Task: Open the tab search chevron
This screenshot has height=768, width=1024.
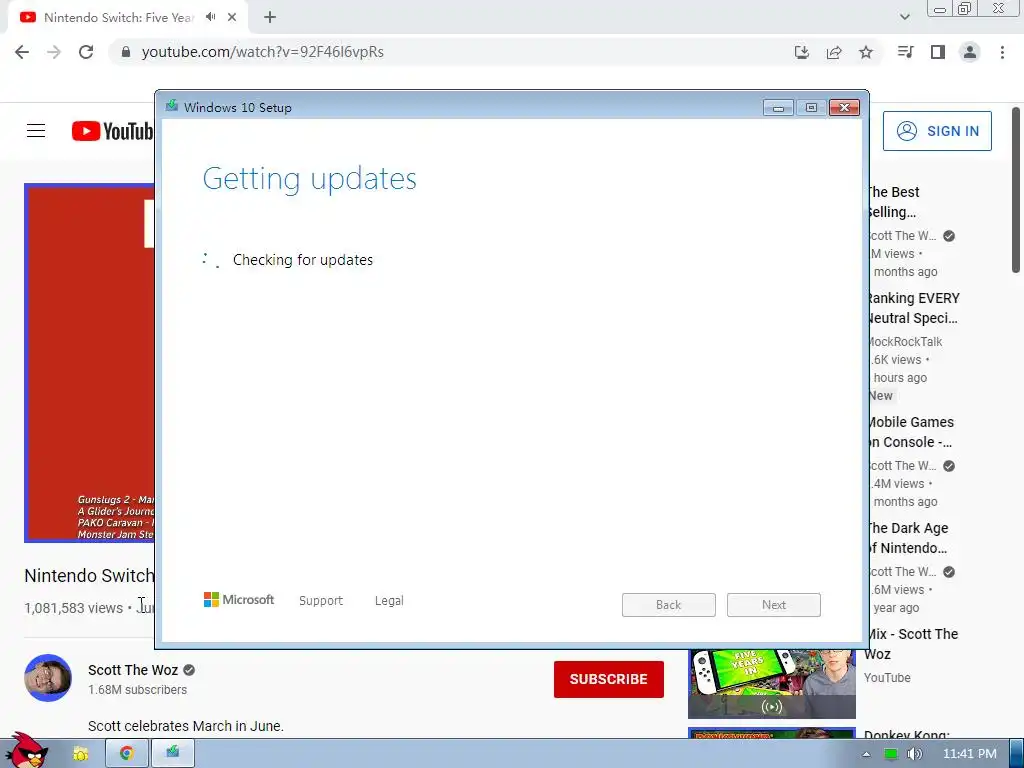Action: 904,17
